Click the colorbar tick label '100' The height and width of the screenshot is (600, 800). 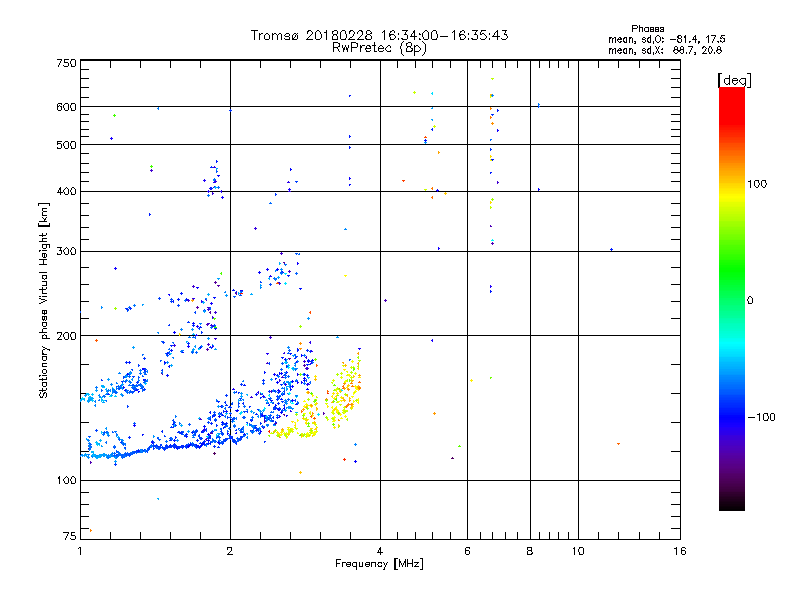[x=757, y=184]
